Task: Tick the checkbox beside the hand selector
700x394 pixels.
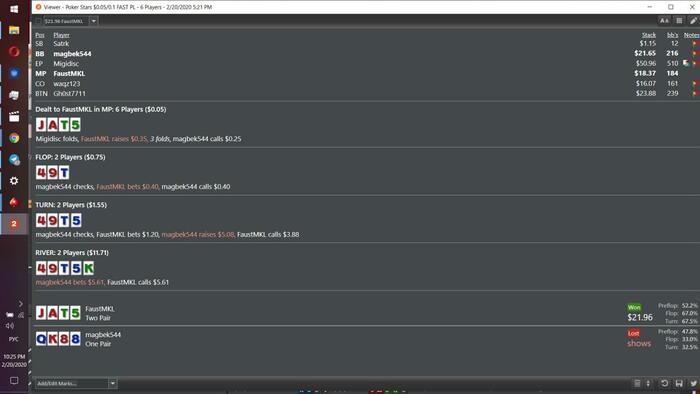Action: [x=38, y=21]
